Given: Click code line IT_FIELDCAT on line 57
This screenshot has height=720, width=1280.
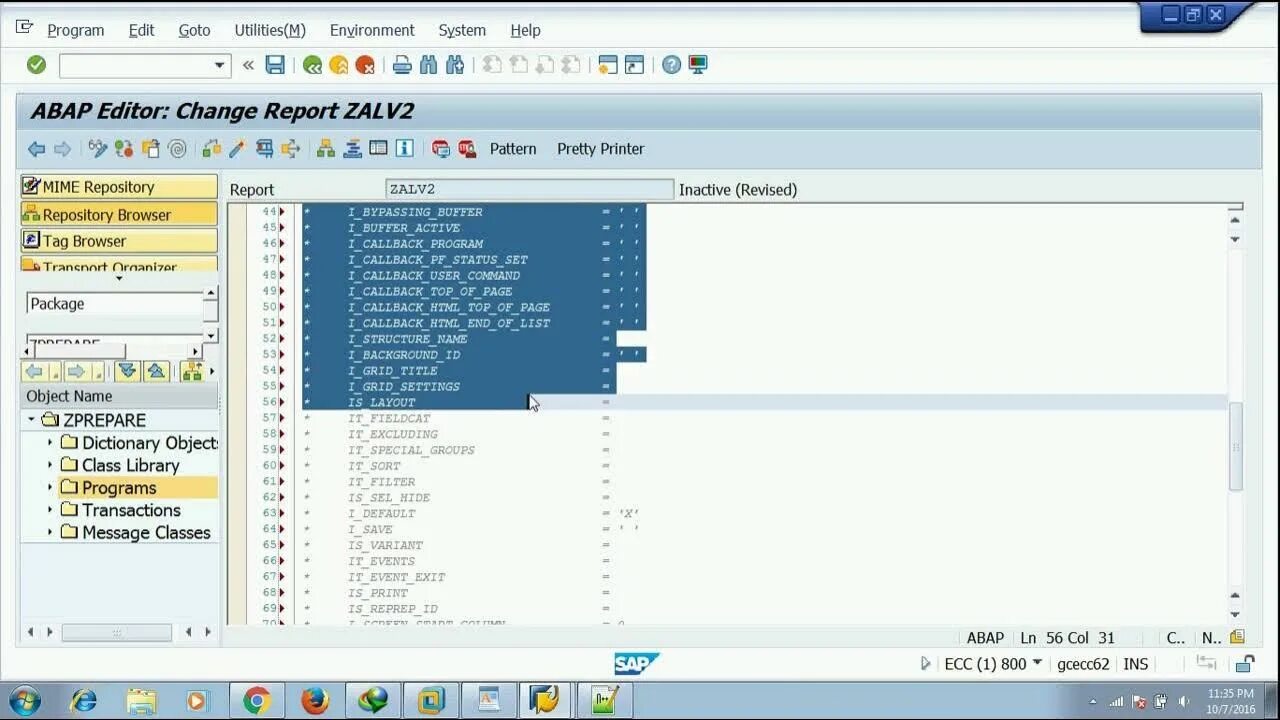Looking at the screenshot, I should pyautogui.click(x=389, y=418).
